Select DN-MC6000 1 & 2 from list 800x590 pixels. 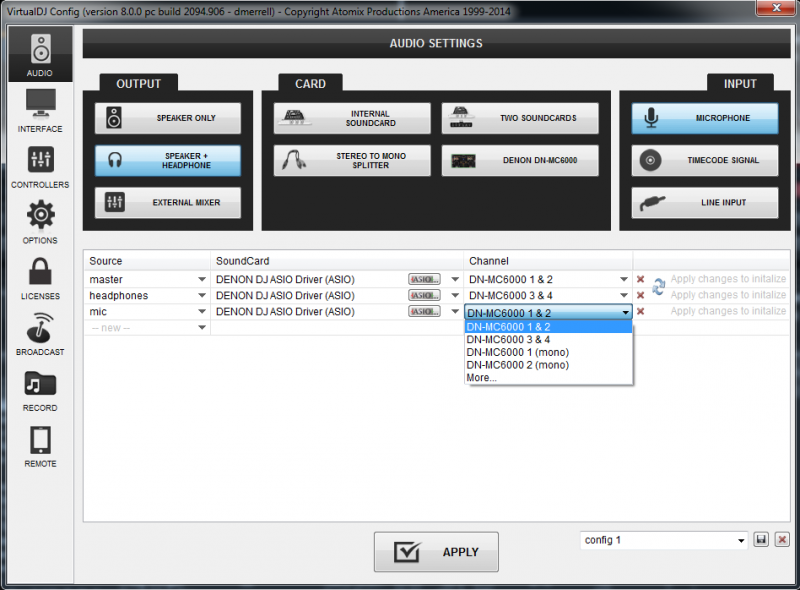tap(548, 327)
